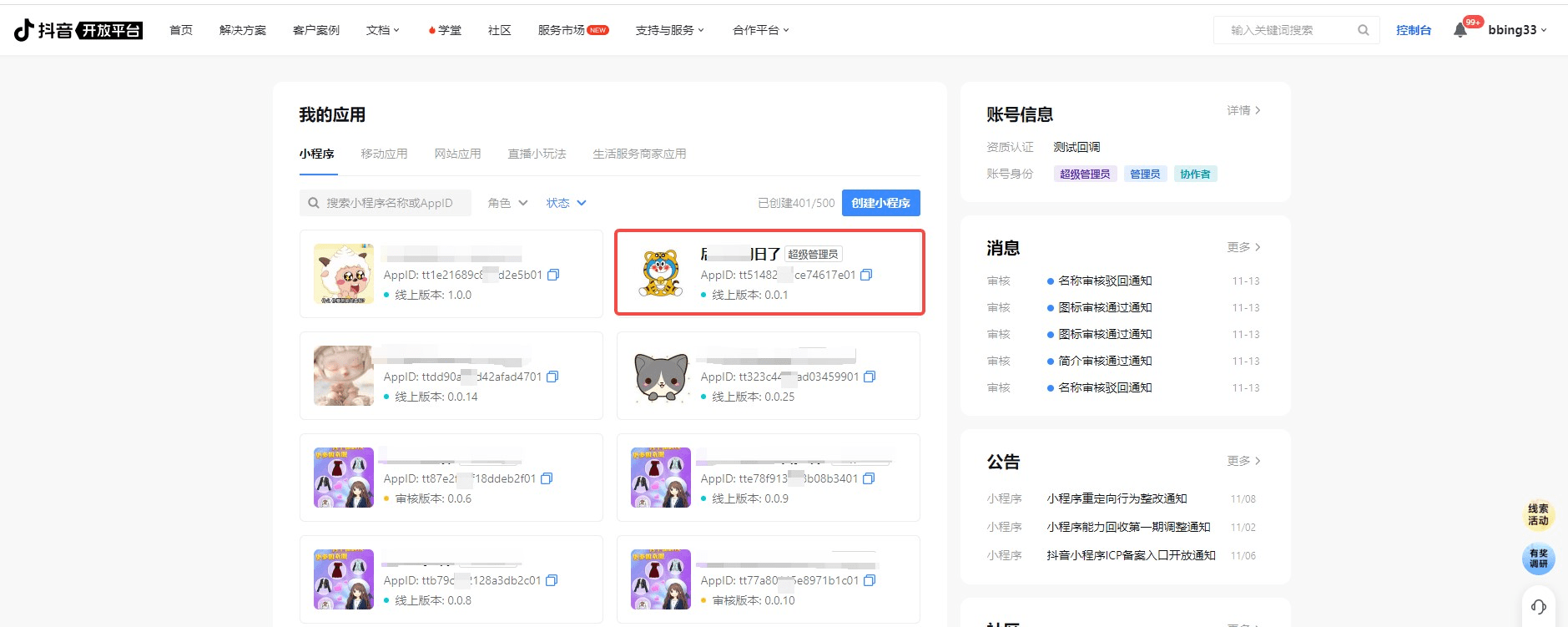
Task: Click the 协作者 identity tag
Action: (1195, 174)
